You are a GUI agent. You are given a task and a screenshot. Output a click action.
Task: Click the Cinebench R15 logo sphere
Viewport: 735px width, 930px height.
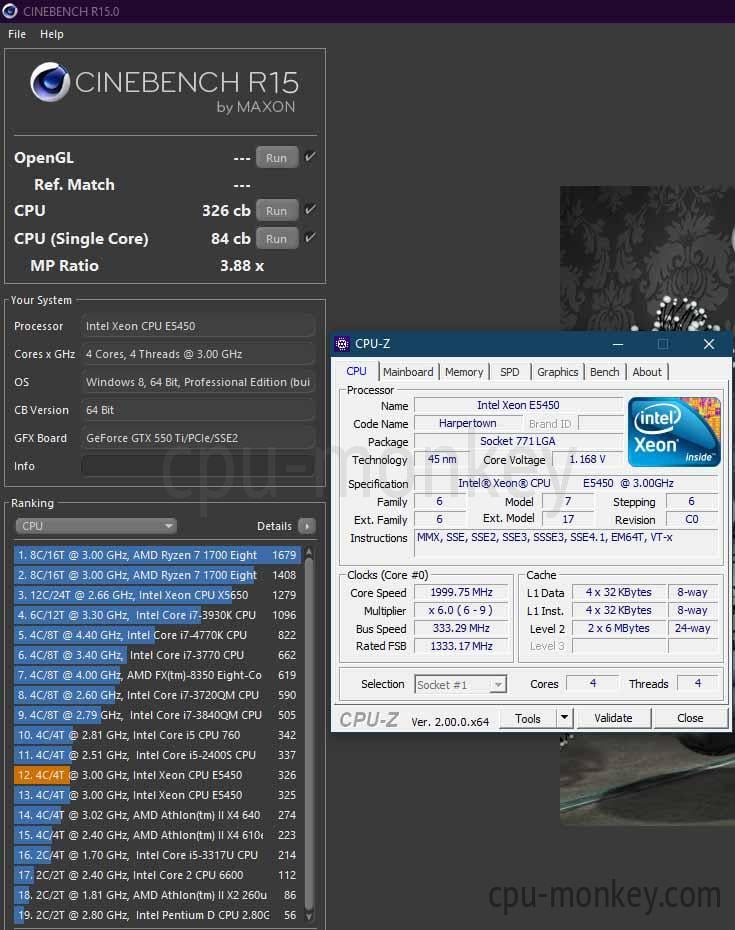[50, 82]
